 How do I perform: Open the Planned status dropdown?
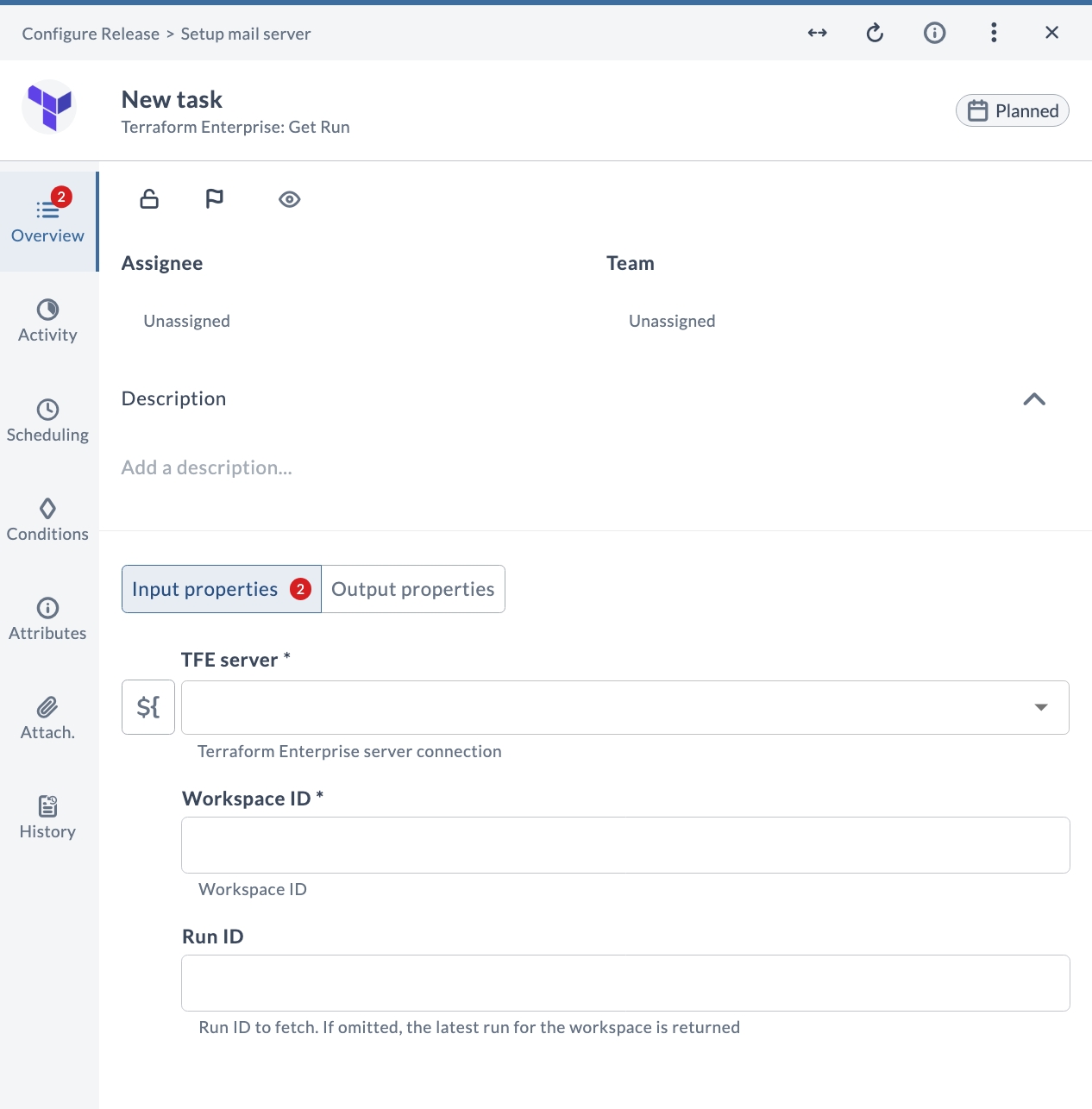1013,110
